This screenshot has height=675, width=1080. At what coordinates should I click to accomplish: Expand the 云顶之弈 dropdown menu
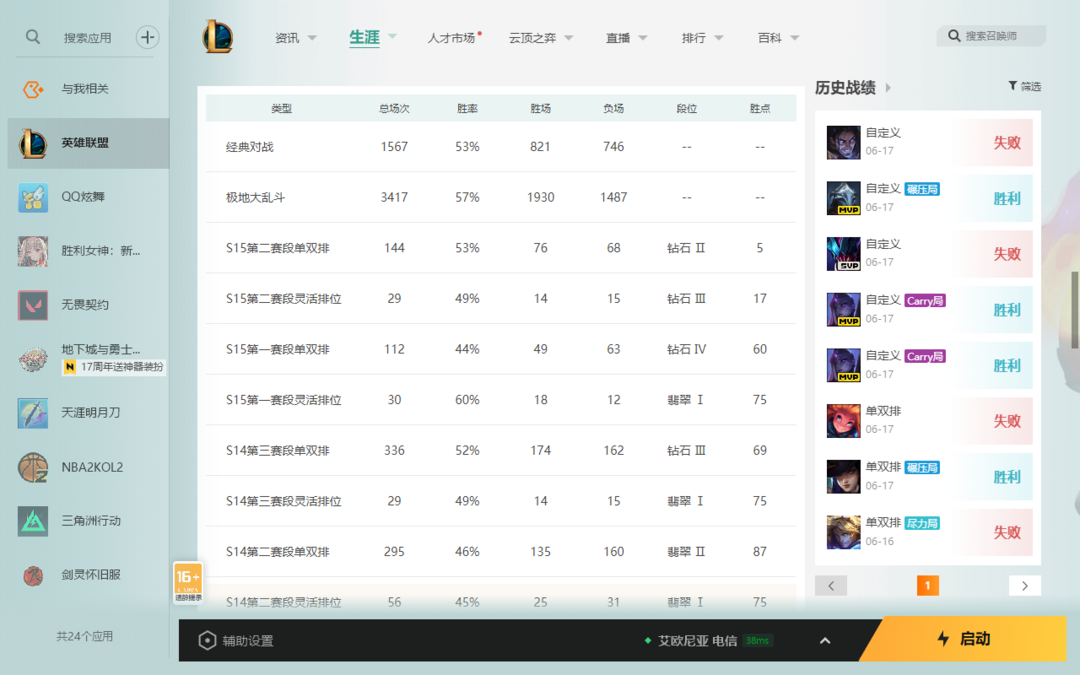click(x=568, y=38)
